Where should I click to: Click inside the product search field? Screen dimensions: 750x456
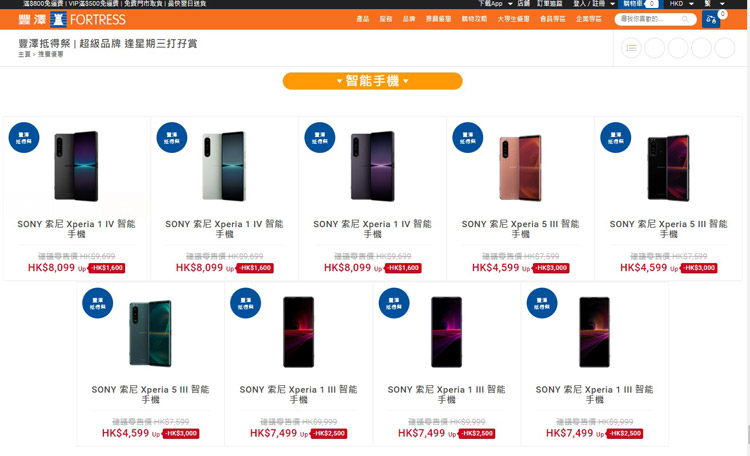coord(650,19)
